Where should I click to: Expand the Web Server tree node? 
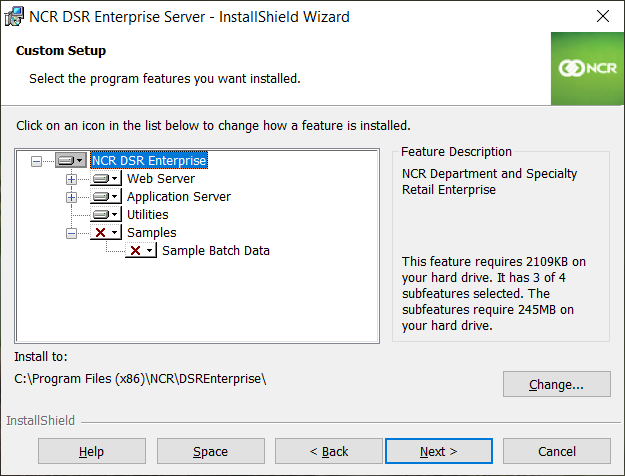71,179
